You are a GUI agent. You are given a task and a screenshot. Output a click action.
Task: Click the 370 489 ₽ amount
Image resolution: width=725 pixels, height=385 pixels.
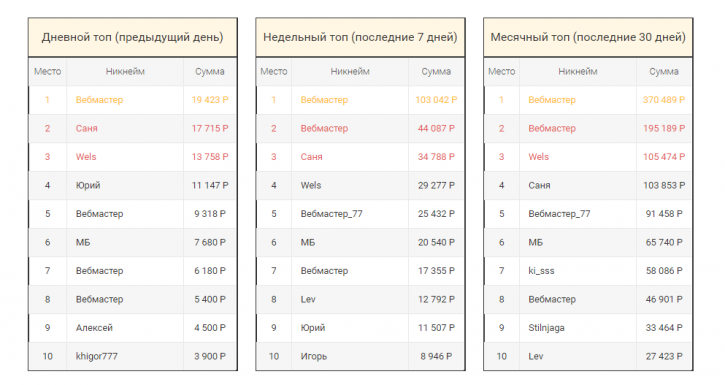(664, 100)
